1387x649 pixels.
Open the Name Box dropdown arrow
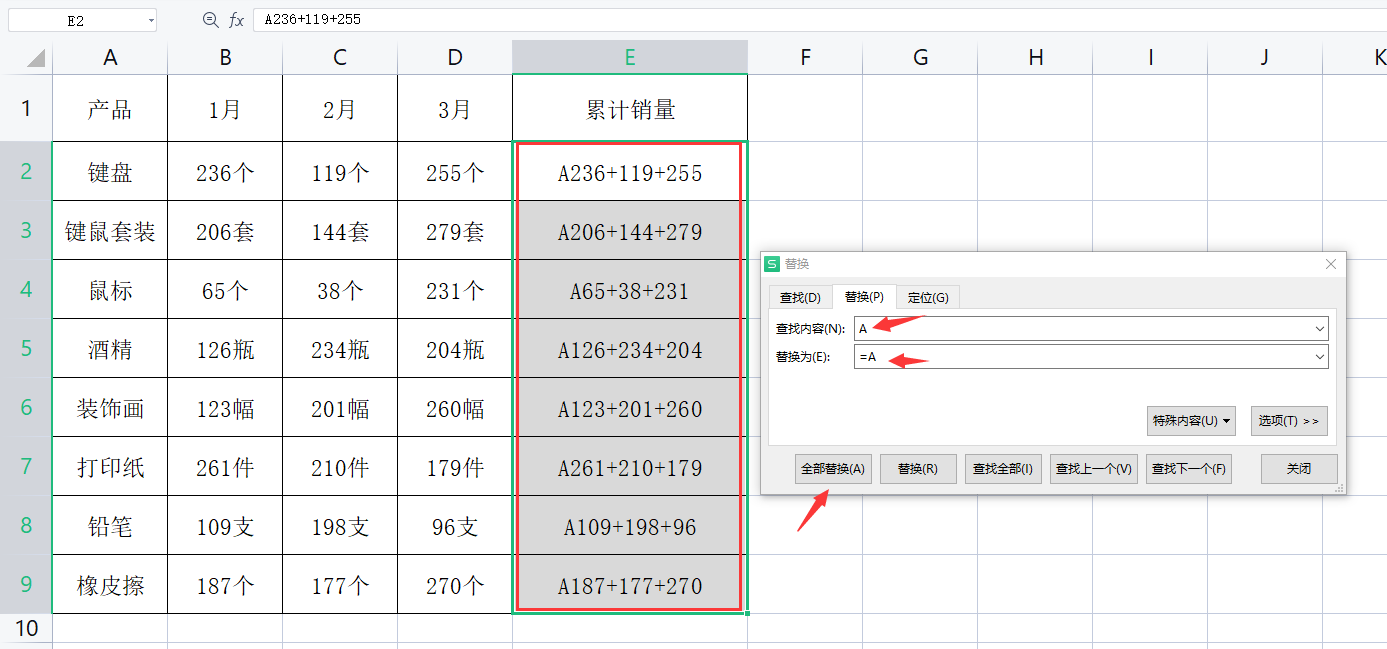(x=151, y=20)
